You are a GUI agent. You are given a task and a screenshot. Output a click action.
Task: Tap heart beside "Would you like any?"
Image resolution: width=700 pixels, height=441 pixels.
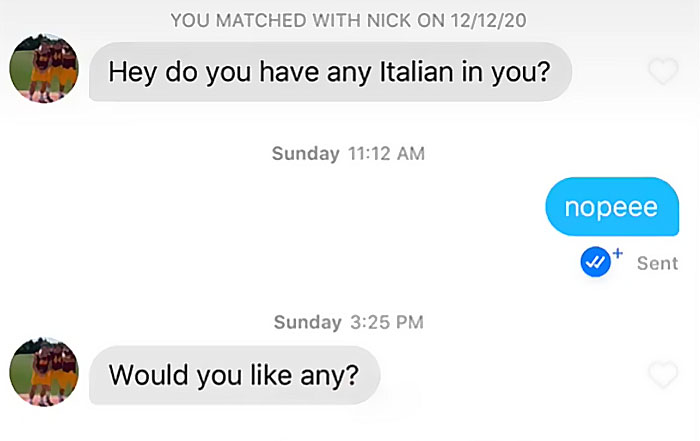(663, 375)
